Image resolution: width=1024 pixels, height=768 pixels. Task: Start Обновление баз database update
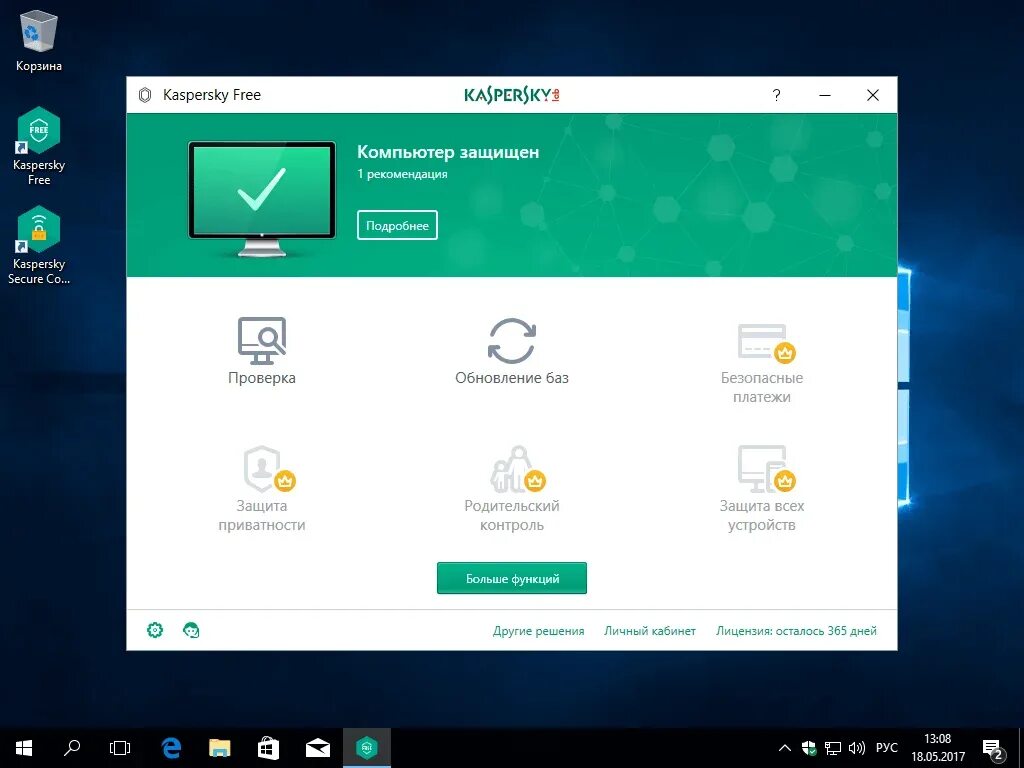511,340
